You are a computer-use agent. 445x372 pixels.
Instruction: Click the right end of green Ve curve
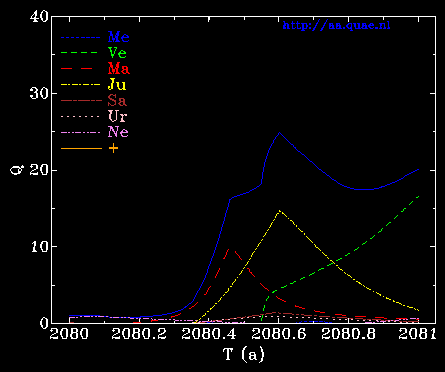click(x=418, y=196)
